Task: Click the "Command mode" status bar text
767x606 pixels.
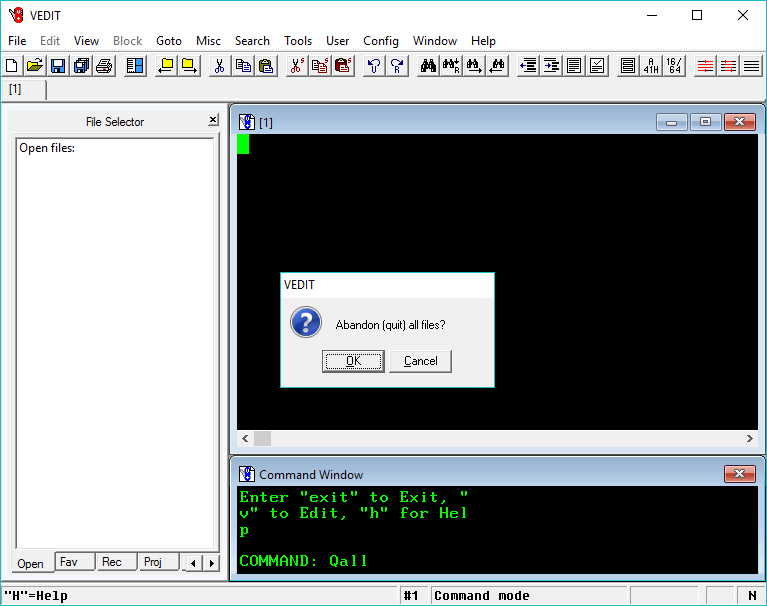Action: [482, 596]
